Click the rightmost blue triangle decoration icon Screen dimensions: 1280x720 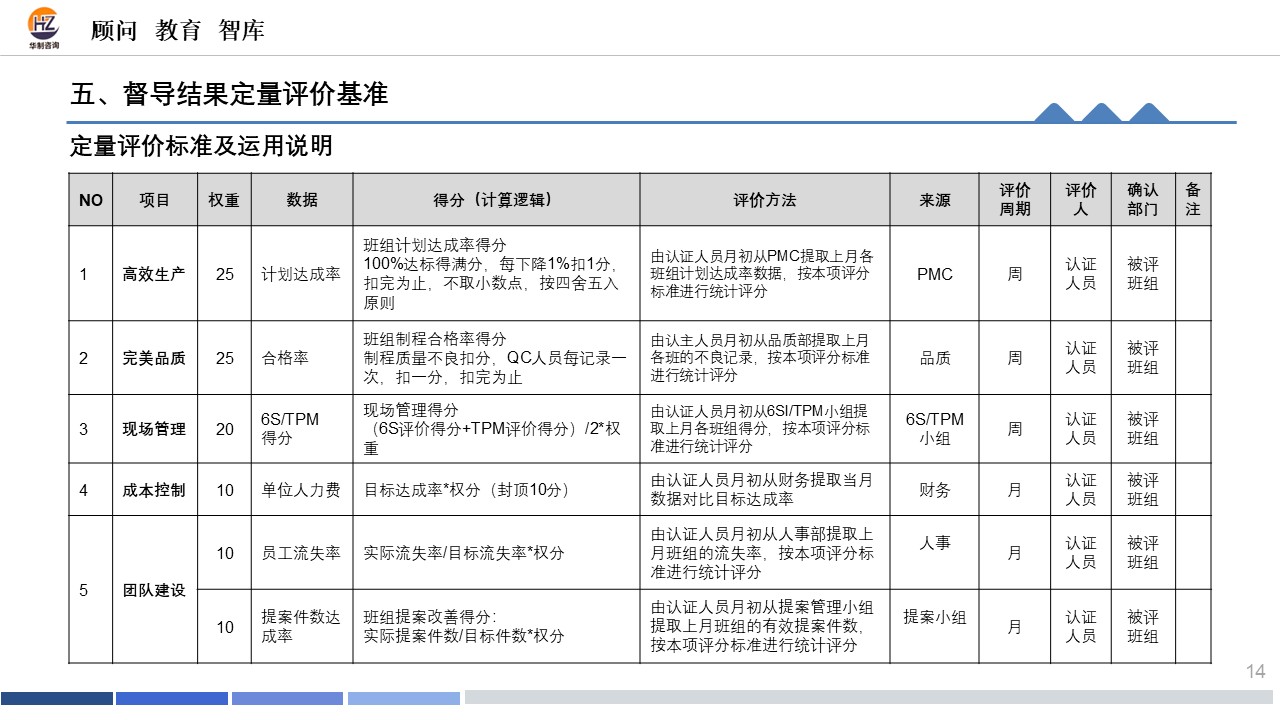click(x=1148, y=112)
